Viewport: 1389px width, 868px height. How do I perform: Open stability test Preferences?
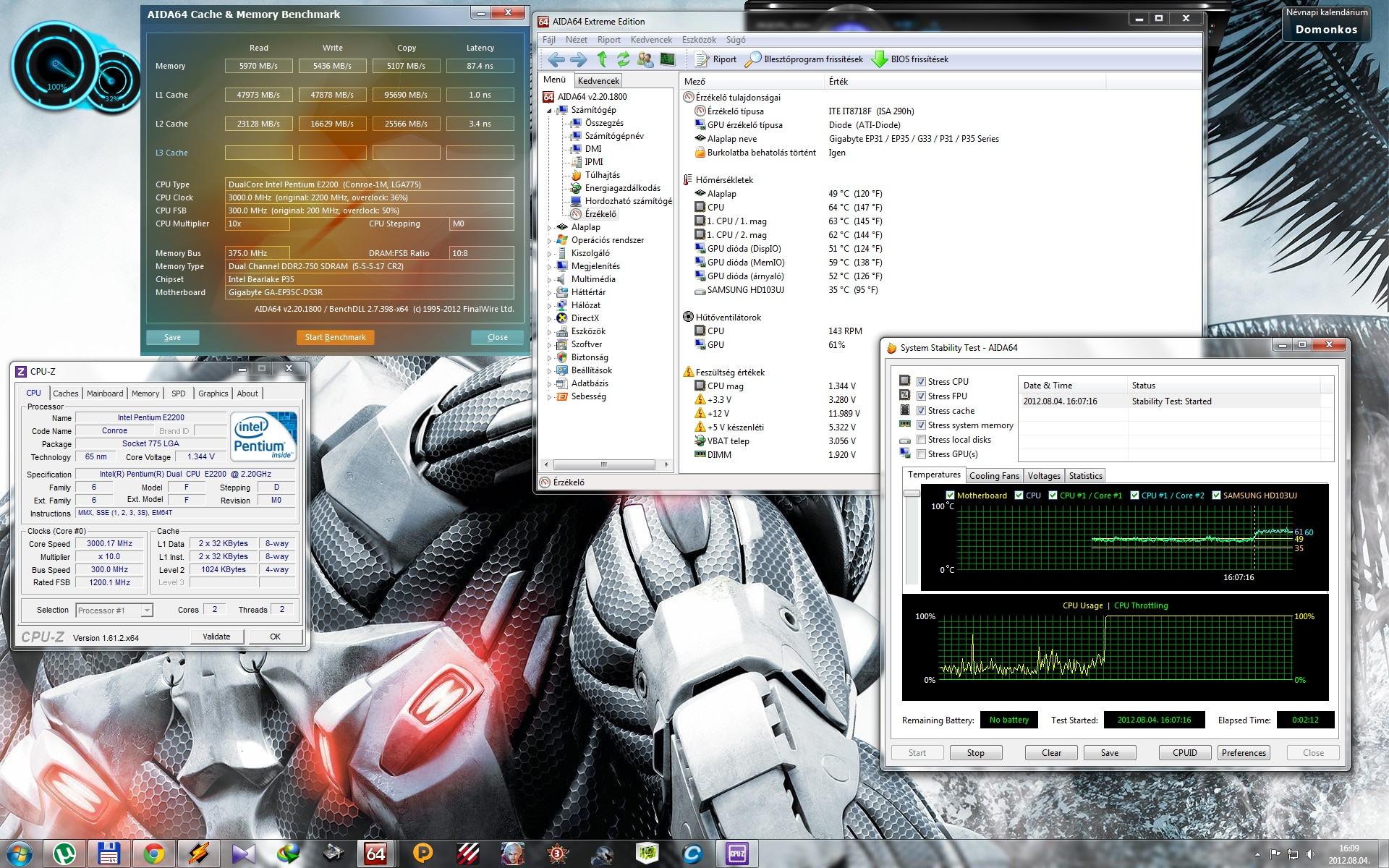pos(1244,753)
